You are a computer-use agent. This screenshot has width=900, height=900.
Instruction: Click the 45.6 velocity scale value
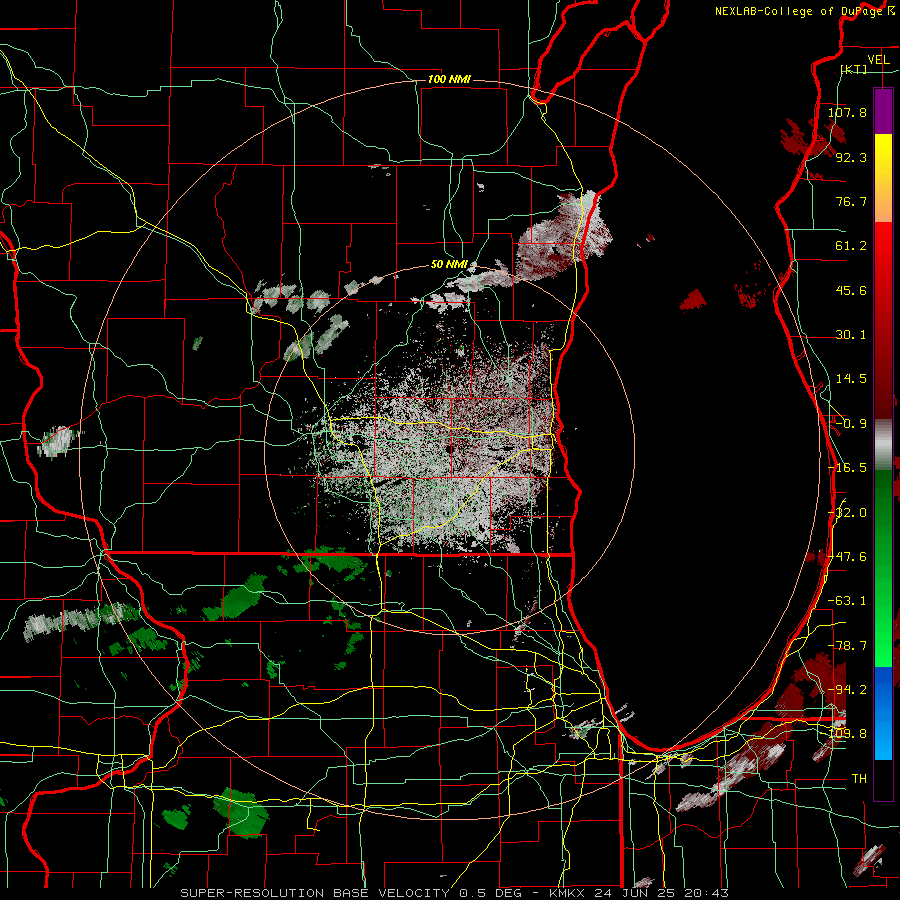tap(851, 290)
